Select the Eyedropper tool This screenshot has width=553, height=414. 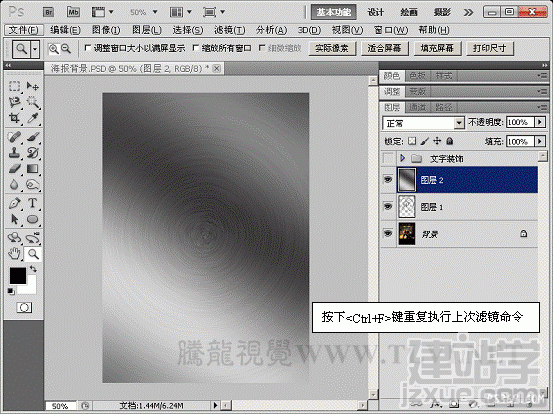(33, 118)
